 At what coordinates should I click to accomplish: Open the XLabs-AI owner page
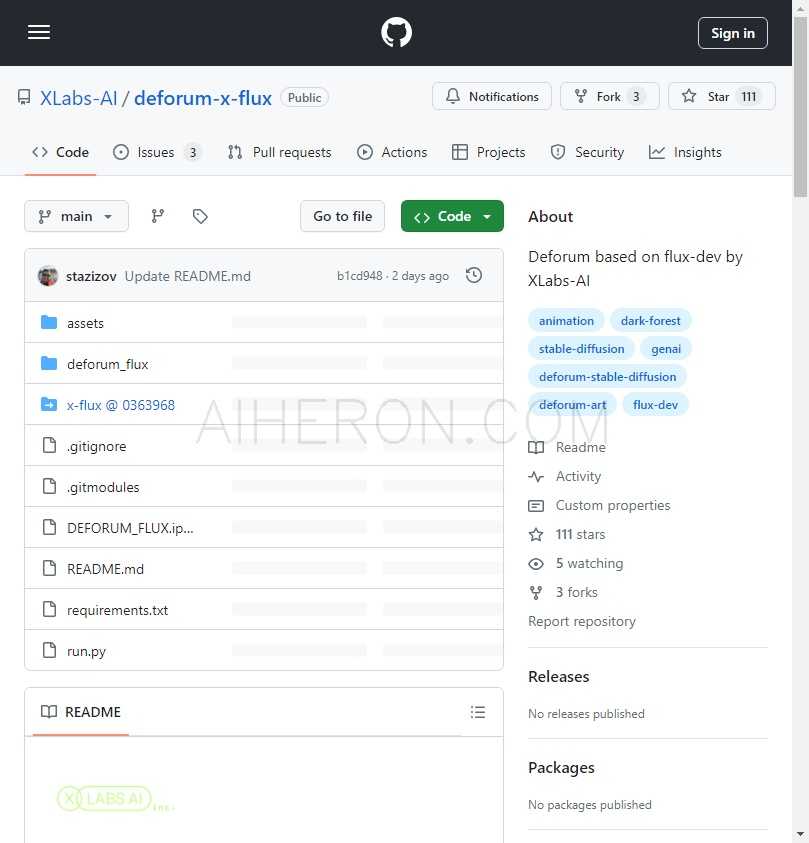[x=78, y=98]
